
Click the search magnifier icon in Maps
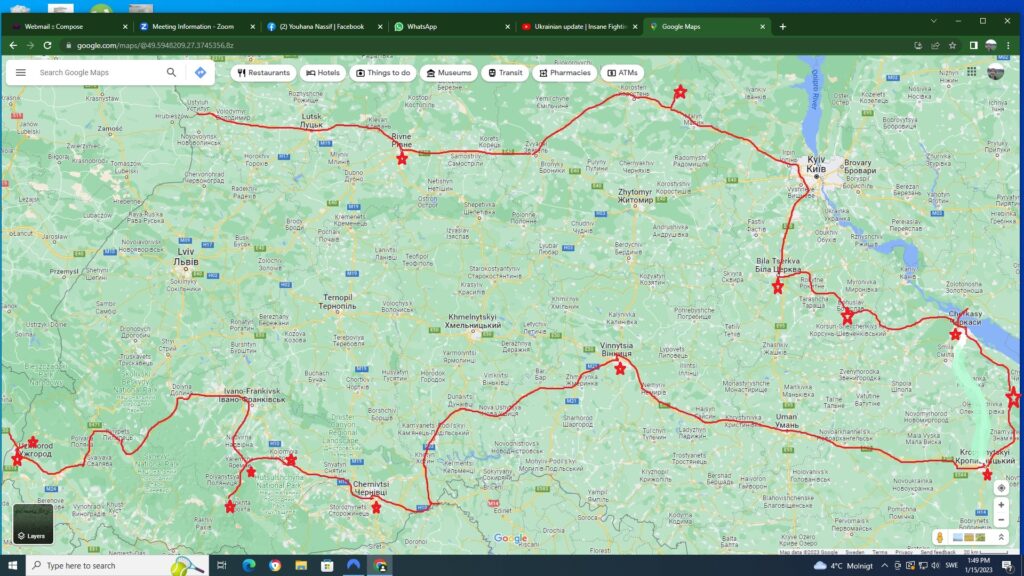coord(171,72)
